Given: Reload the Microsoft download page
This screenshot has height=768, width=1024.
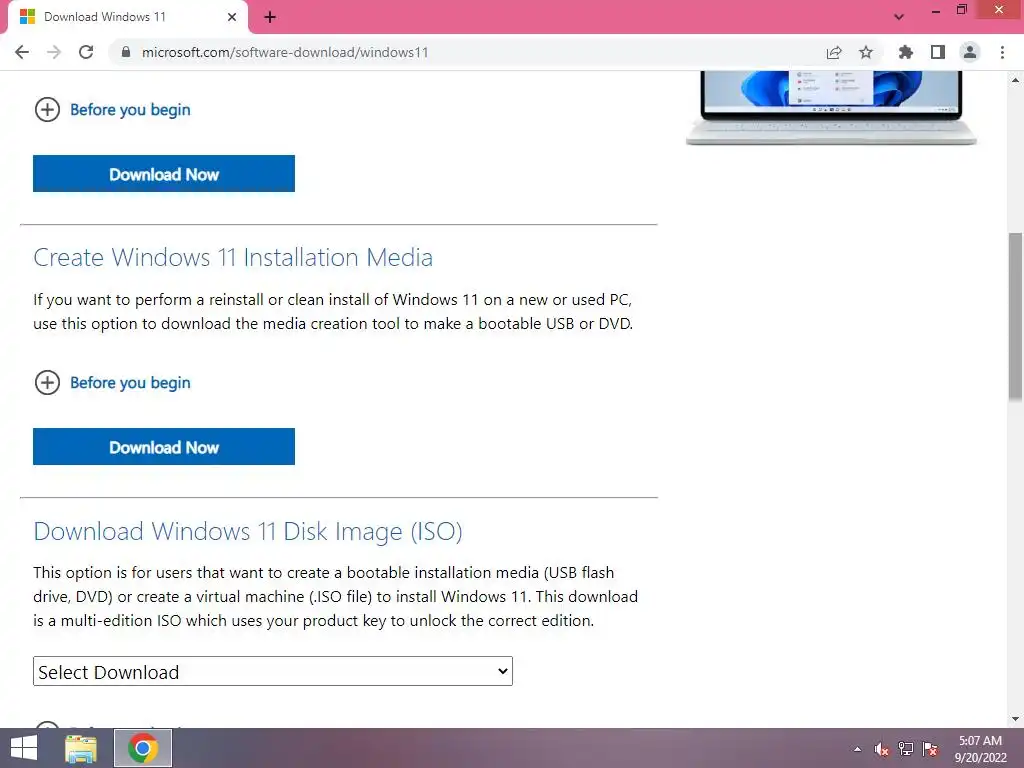Looking at the screenshot, I should [x=86, y=52].
